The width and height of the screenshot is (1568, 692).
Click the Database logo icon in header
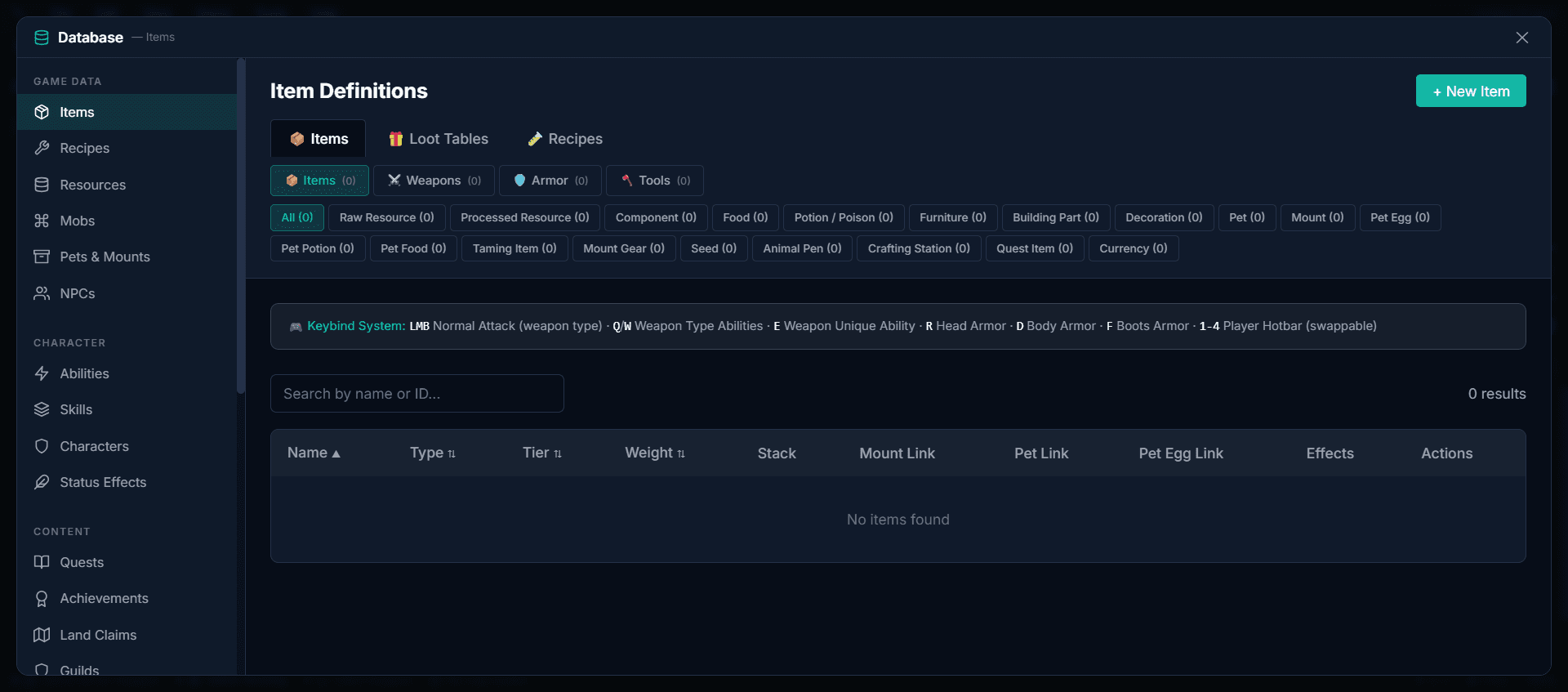[x=42, y=38]
